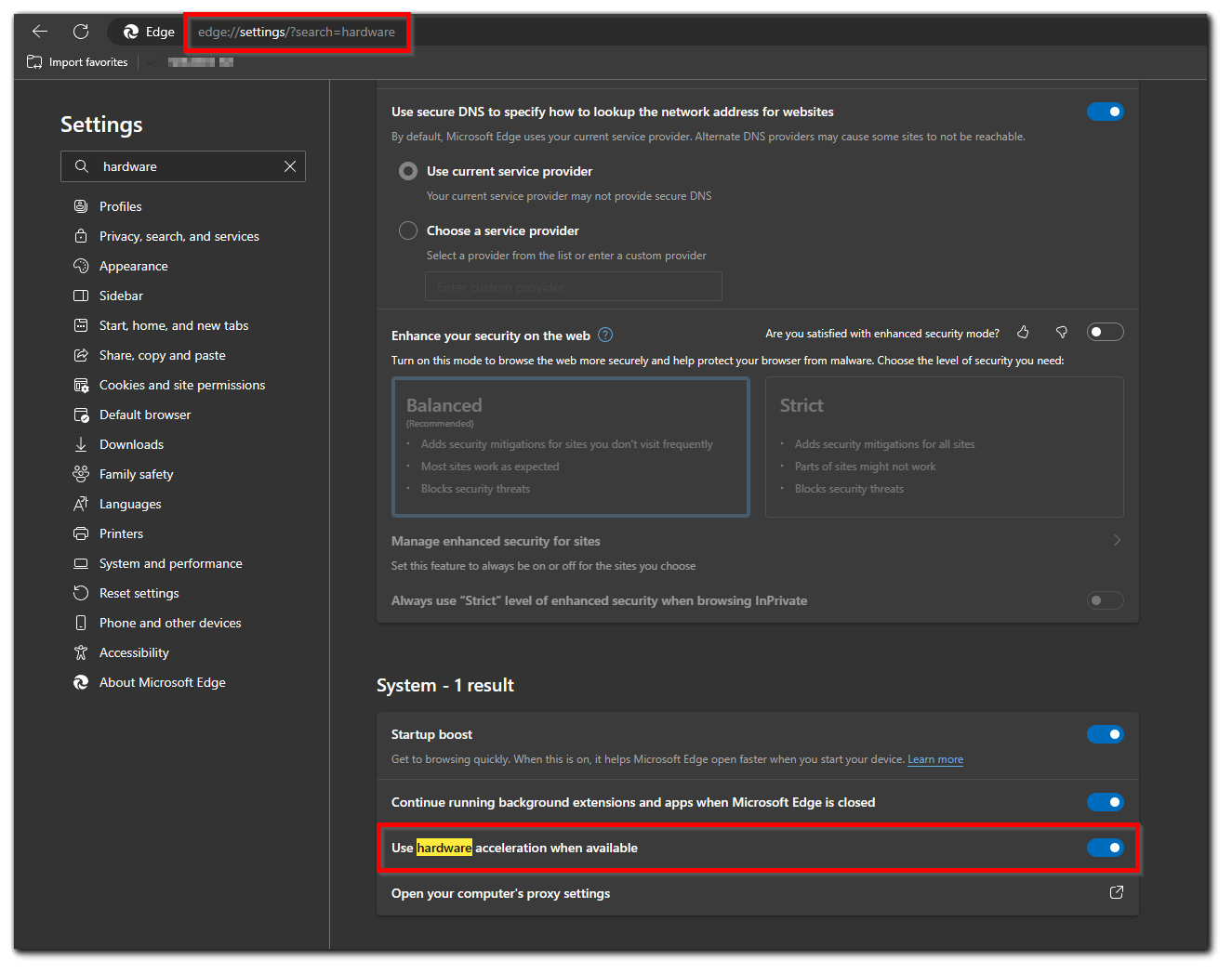
Task: Click the back navigation arrow
Action: pyautogui.click(x=39, y=31)
